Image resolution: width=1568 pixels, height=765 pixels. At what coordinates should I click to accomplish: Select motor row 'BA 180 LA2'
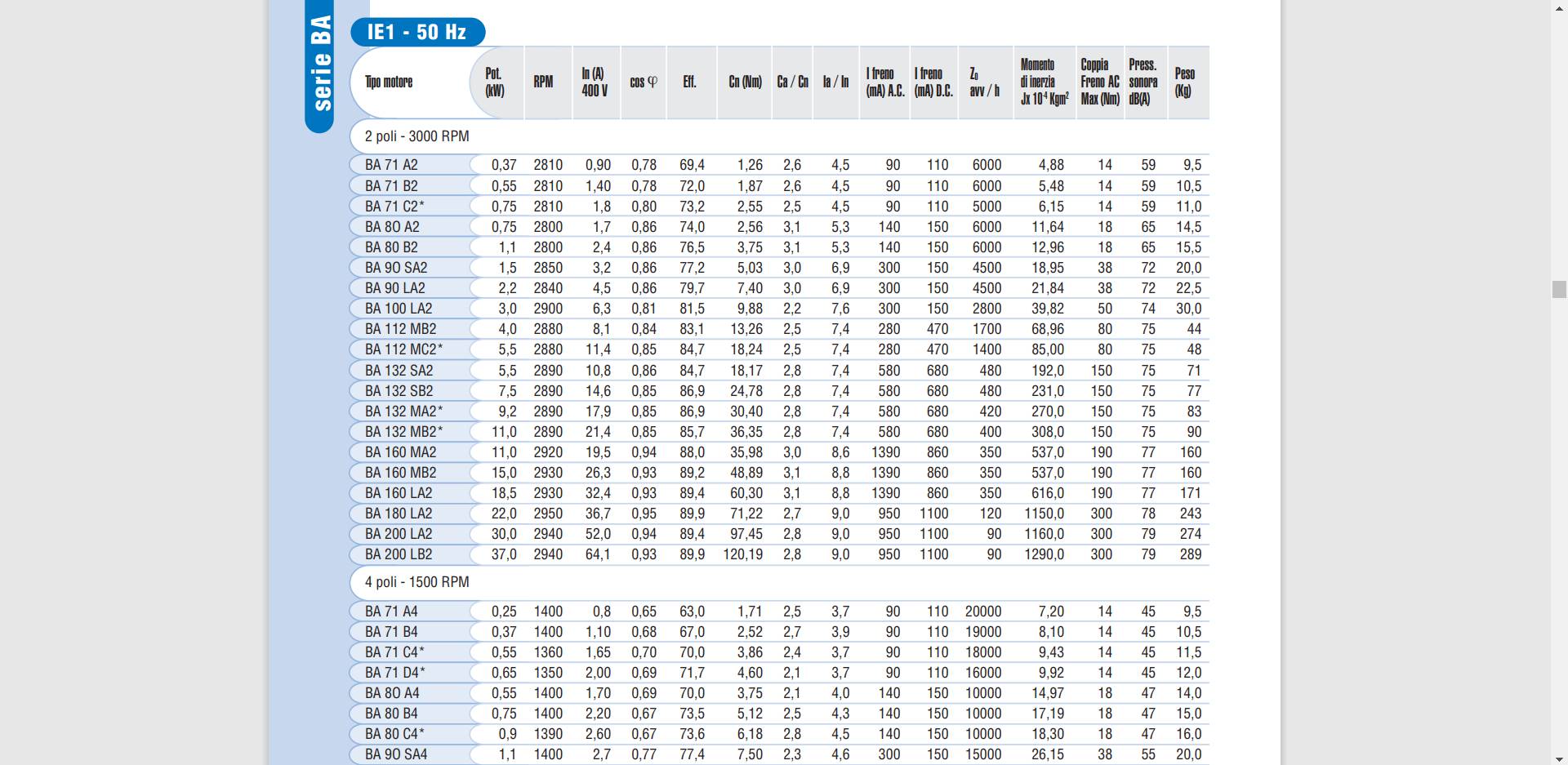(x=780, y=514)
